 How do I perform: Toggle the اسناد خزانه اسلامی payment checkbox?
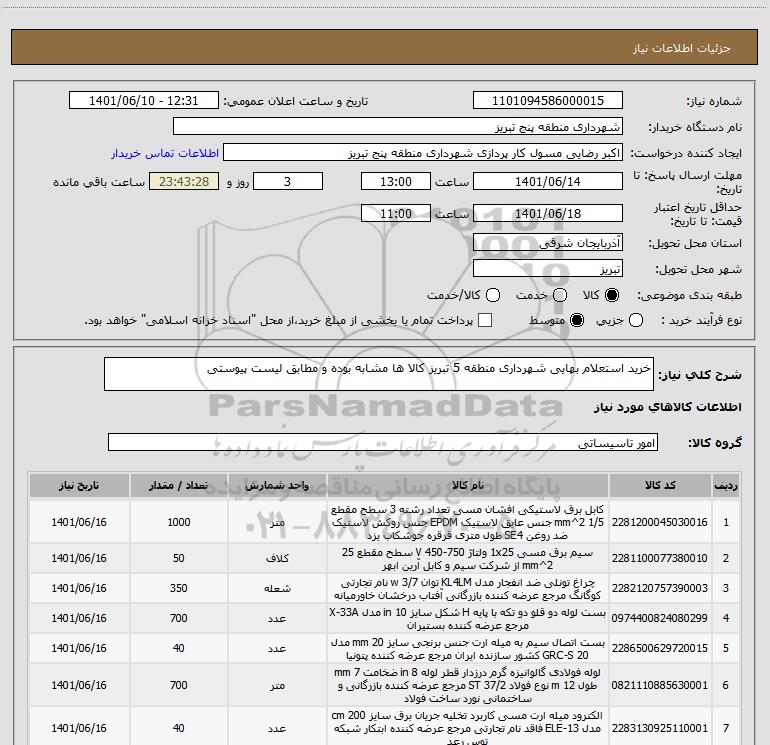click(485, 321)
